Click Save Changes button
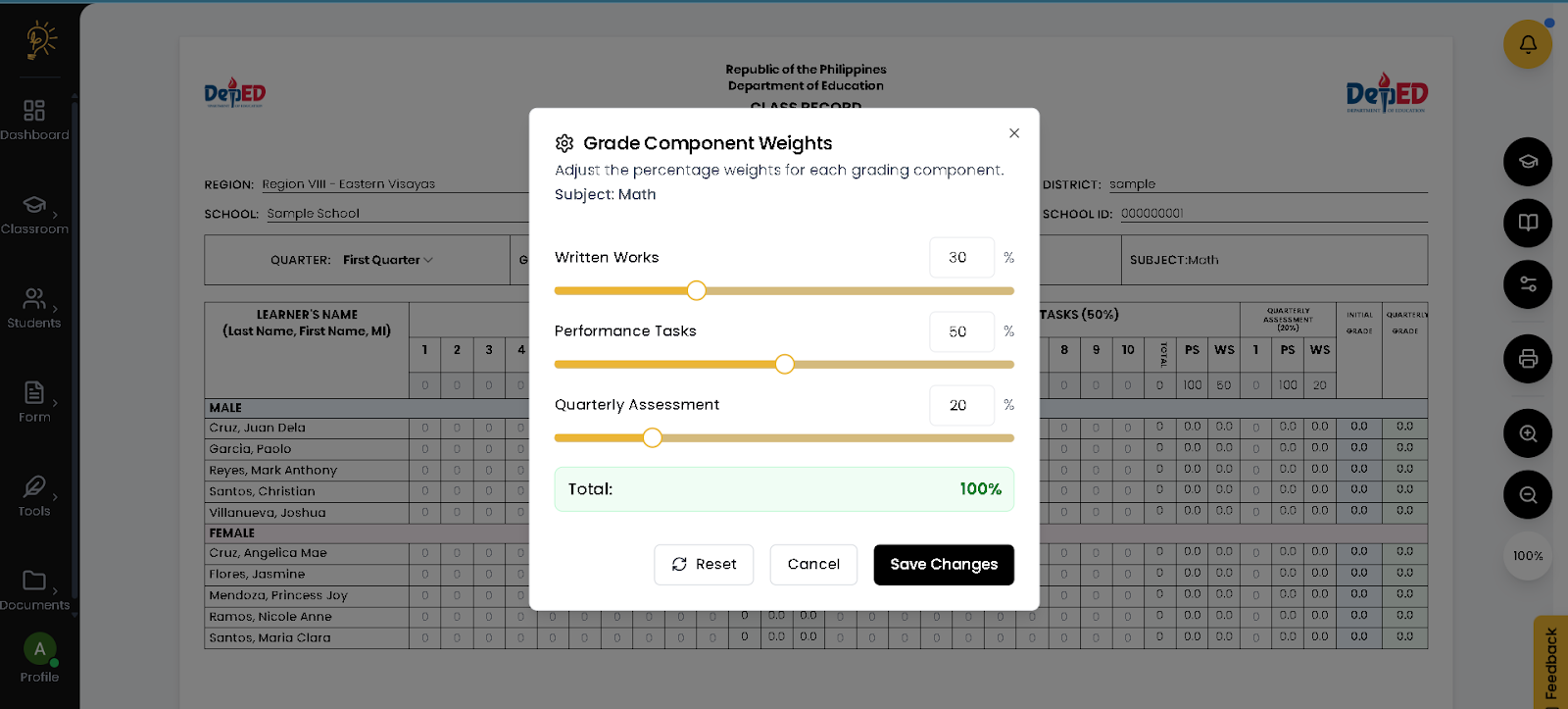This screenshot has height=709, width=1568. (x=944, y=565)
